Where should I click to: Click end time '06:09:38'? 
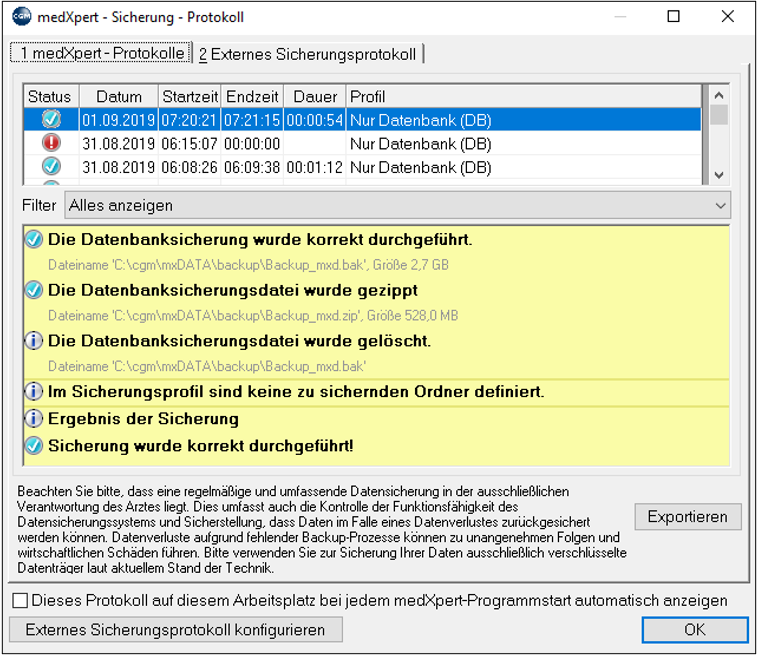[252, 167]
